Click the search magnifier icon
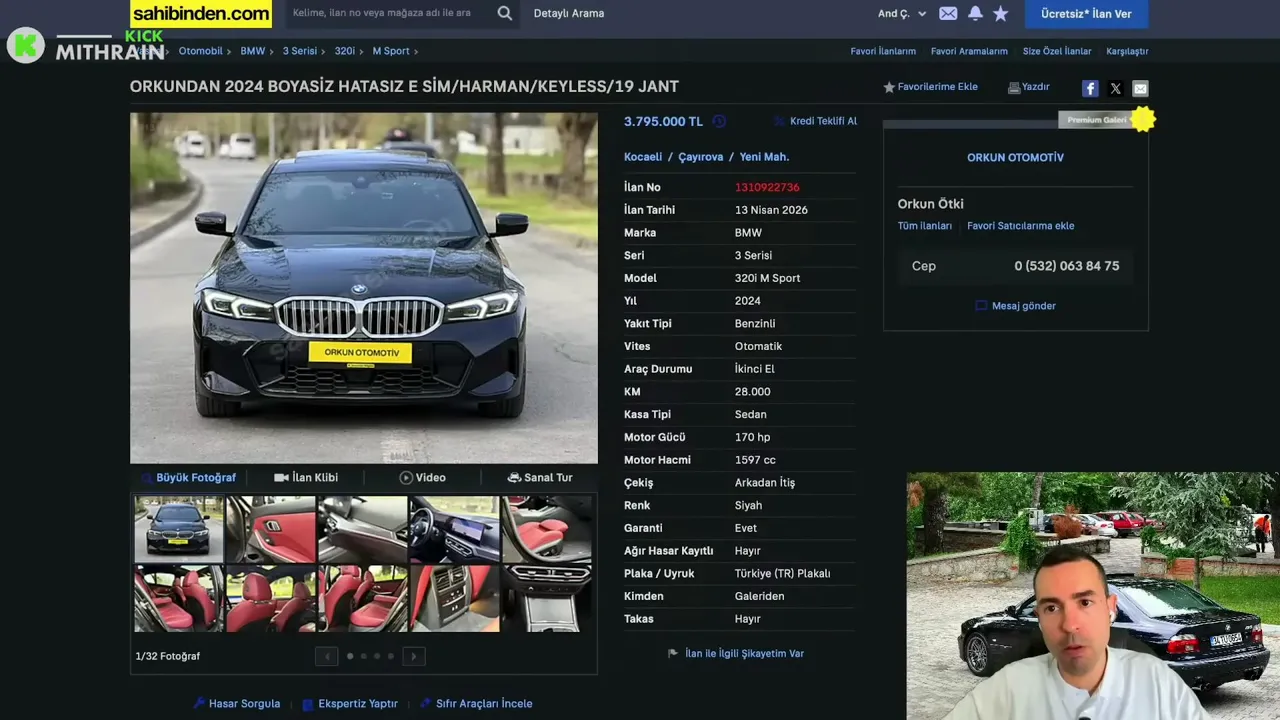 click(x=505, y=13)
